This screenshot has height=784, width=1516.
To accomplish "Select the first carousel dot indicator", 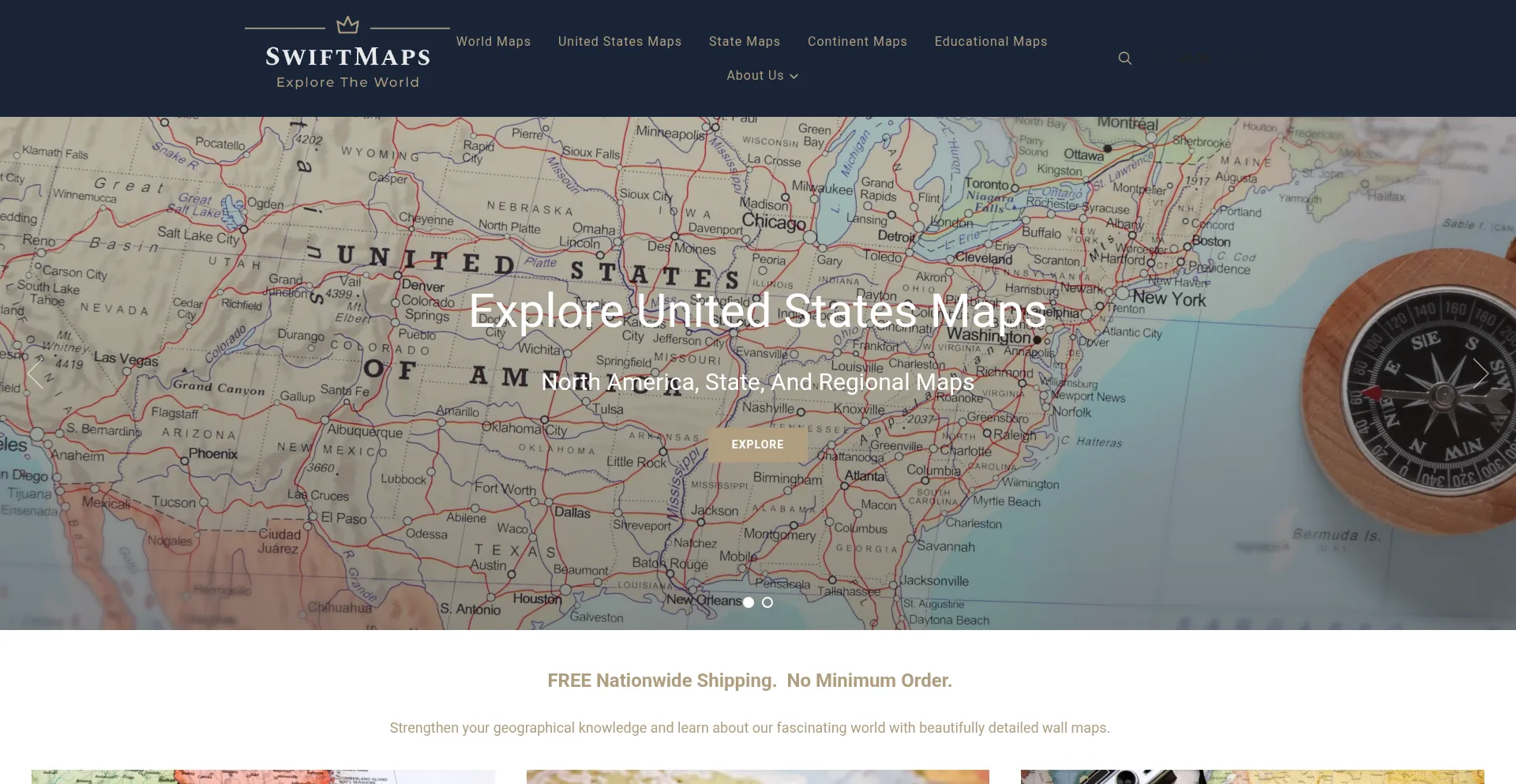I will (748, 602).
